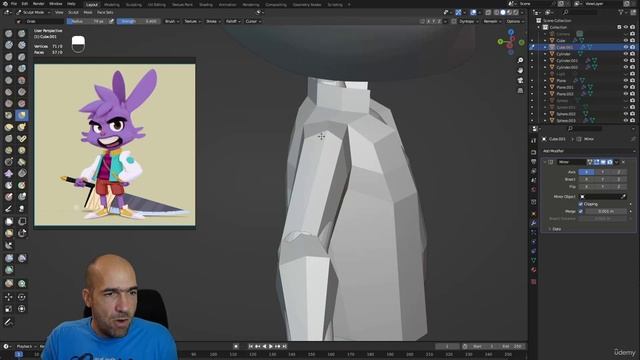Open the Brush settings dropdown
The image size is (640, 360).
coord(171,21)
